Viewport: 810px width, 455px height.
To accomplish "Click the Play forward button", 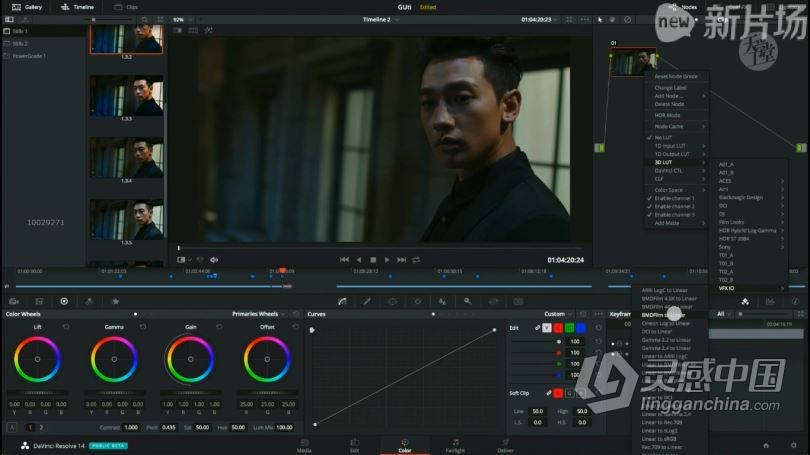I will [x=387, y=260].
